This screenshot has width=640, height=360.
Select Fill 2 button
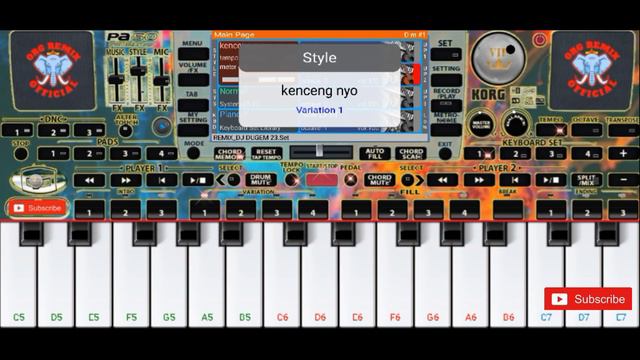(392, 210)
